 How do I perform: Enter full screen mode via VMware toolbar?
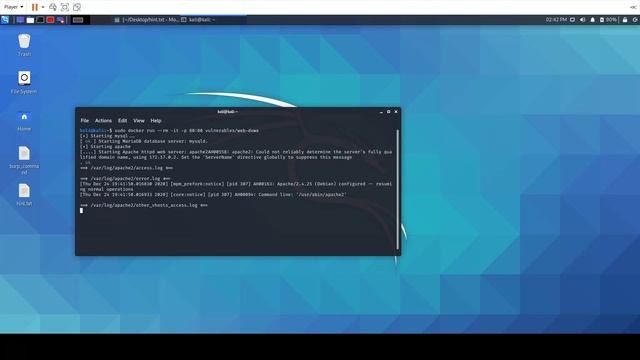[64, 7]
